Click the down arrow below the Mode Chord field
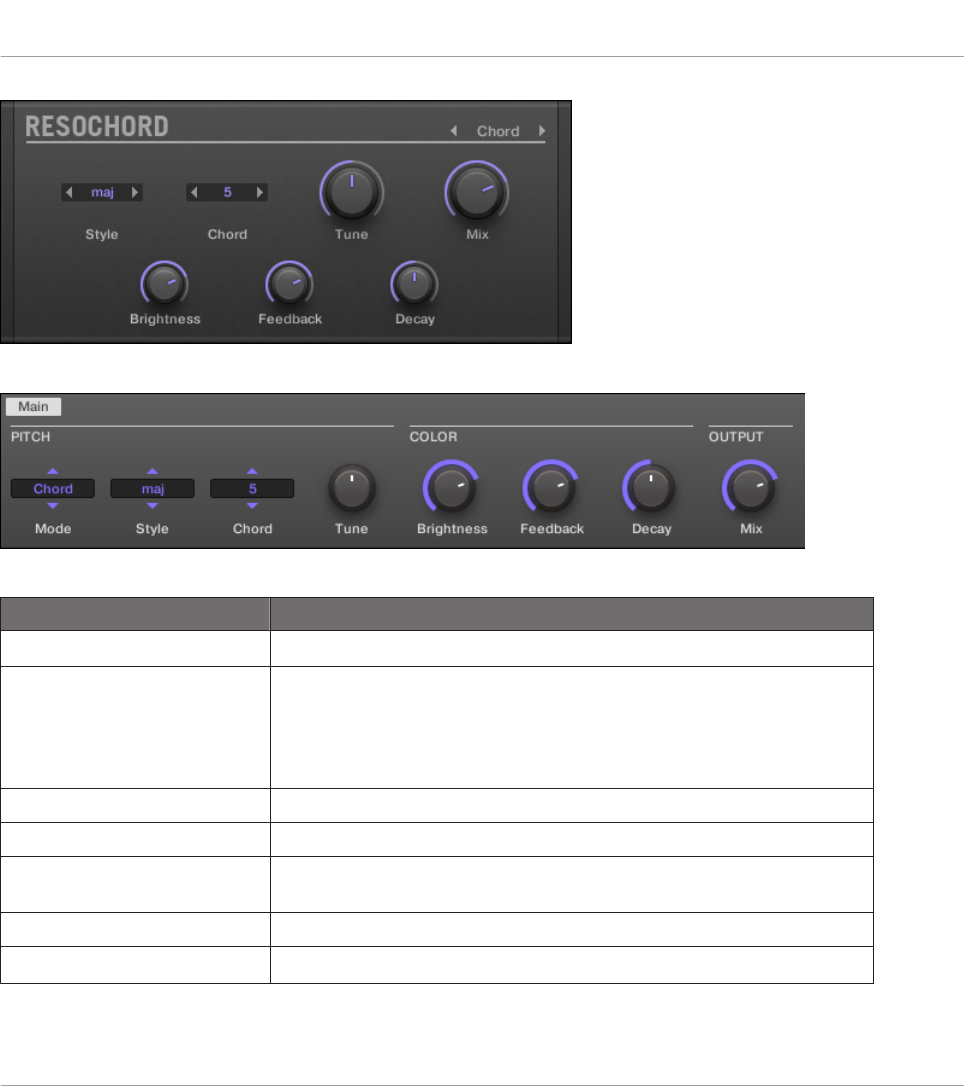965x1086 pixels. 53,506
